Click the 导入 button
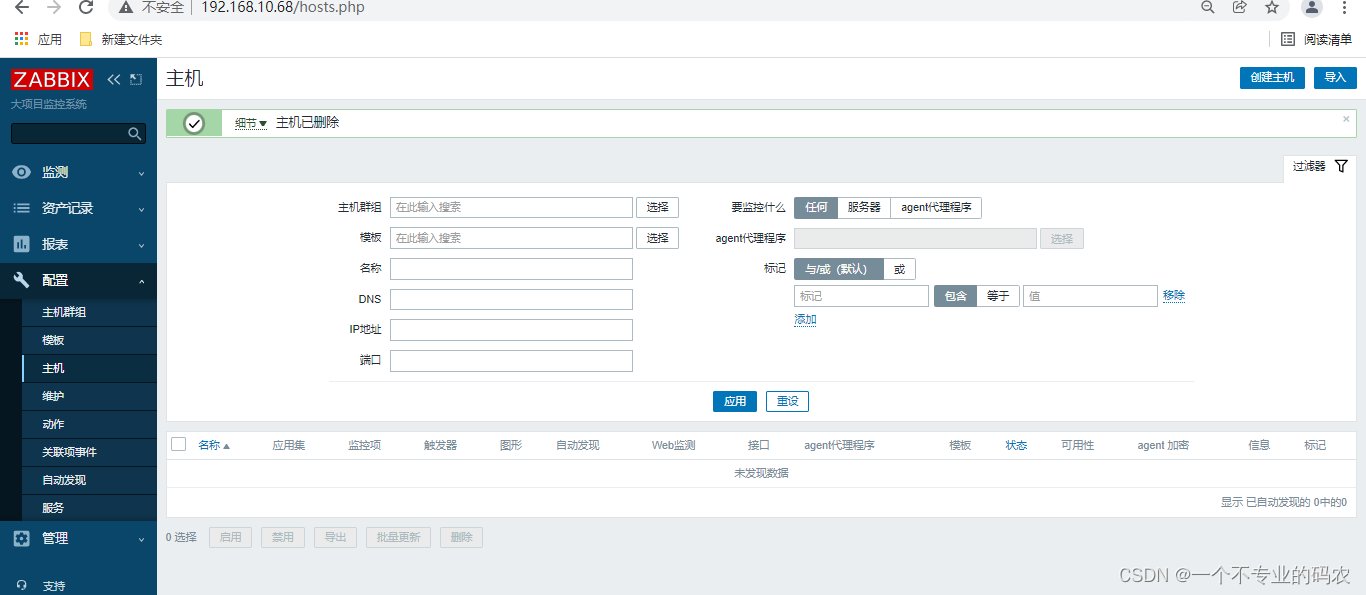Viewport: 1366px width, 595px height. [1335, 77]
